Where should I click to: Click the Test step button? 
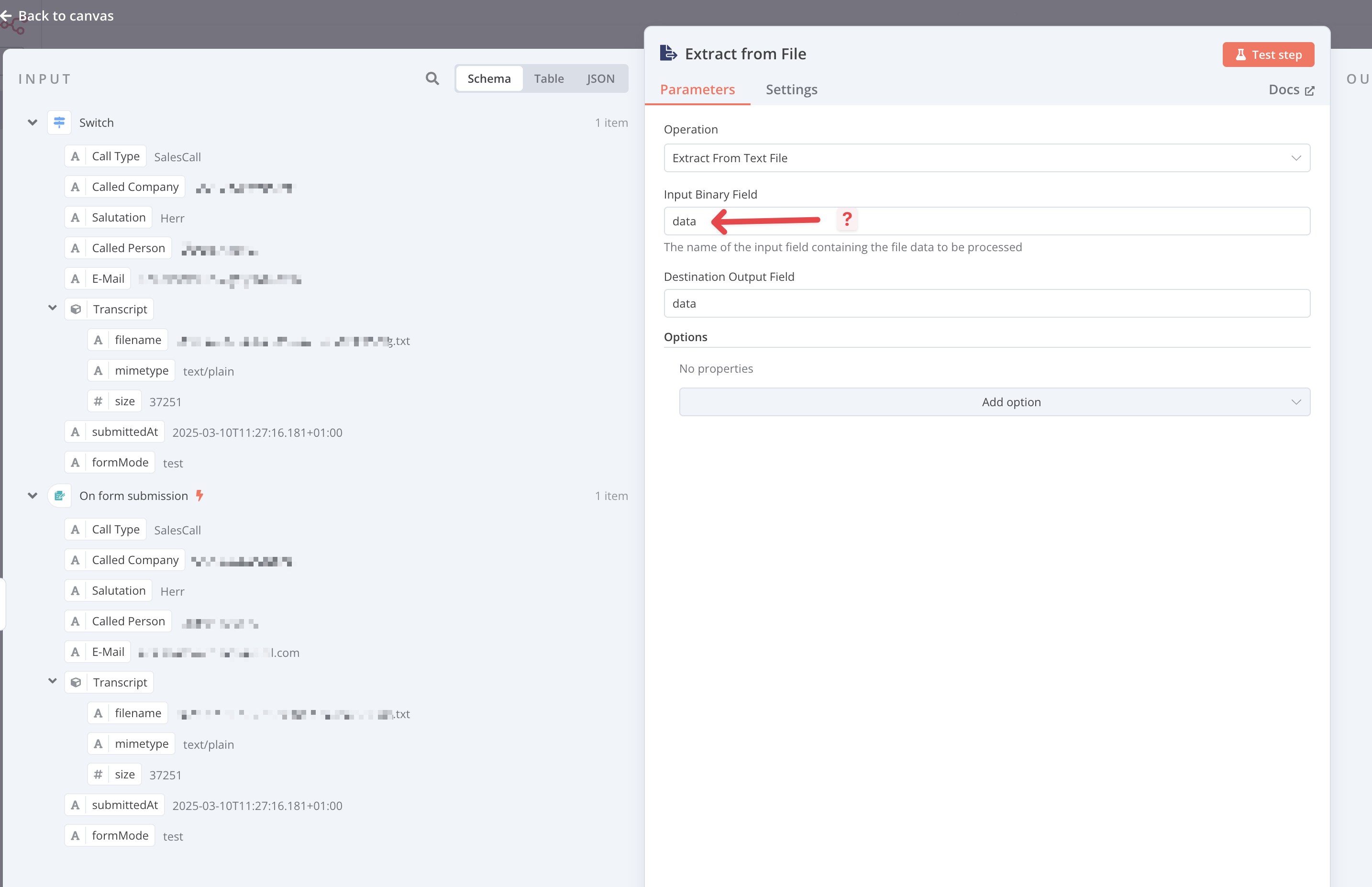point(1268,54)
